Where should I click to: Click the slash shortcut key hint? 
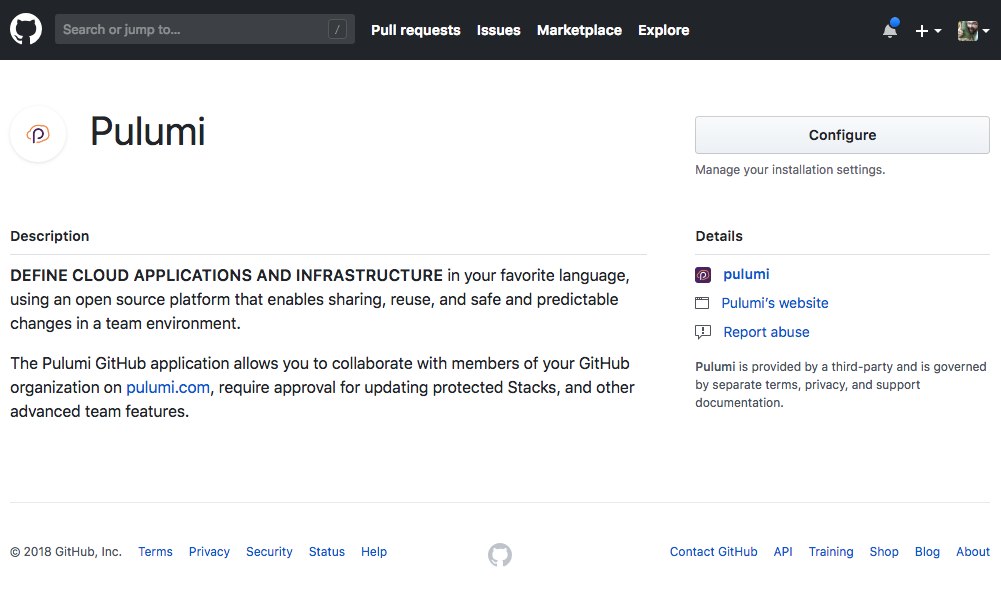[337, 29]
